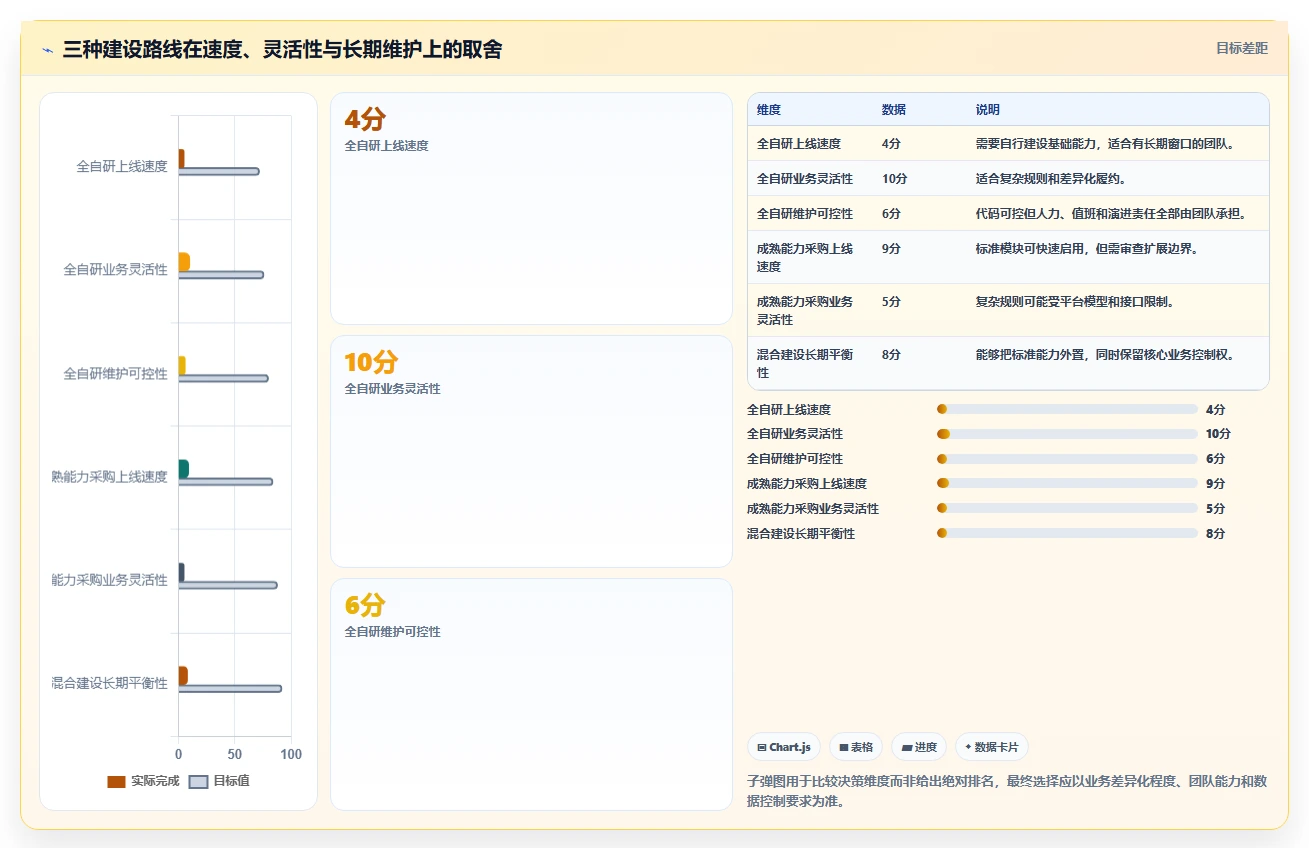The height and width of the screenshot is (848, 1309).
Task: Click the 目标差距 label in header
Action: point(1242,48)
